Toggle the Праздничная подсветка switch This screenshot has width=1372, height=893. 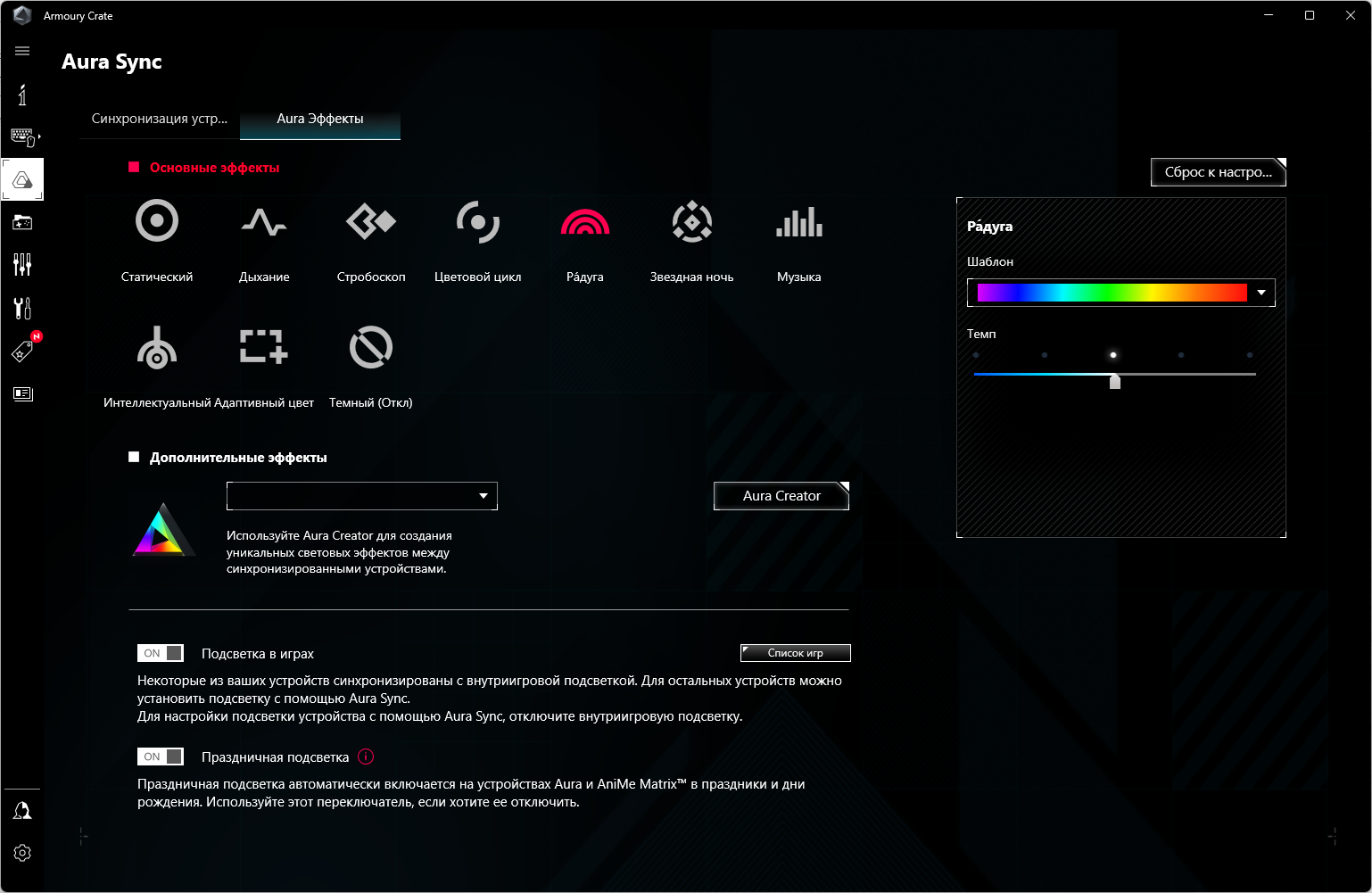[x=161, y=757]
